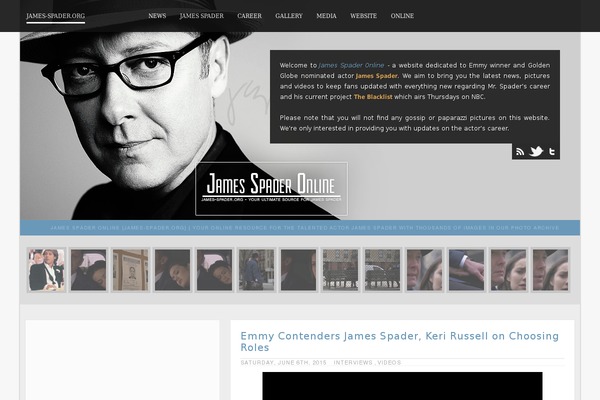This screenshot has height=400, width=600.
Task: Open the RSS feed icon
Action: (x=520, y=152)
